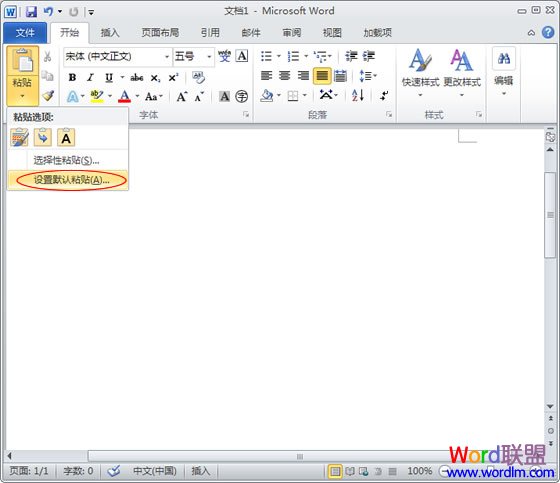The width and height of the screenshot is (560, 483).
Task: Select the Keep Text Only paste icon
Action: tap(66, 138)
